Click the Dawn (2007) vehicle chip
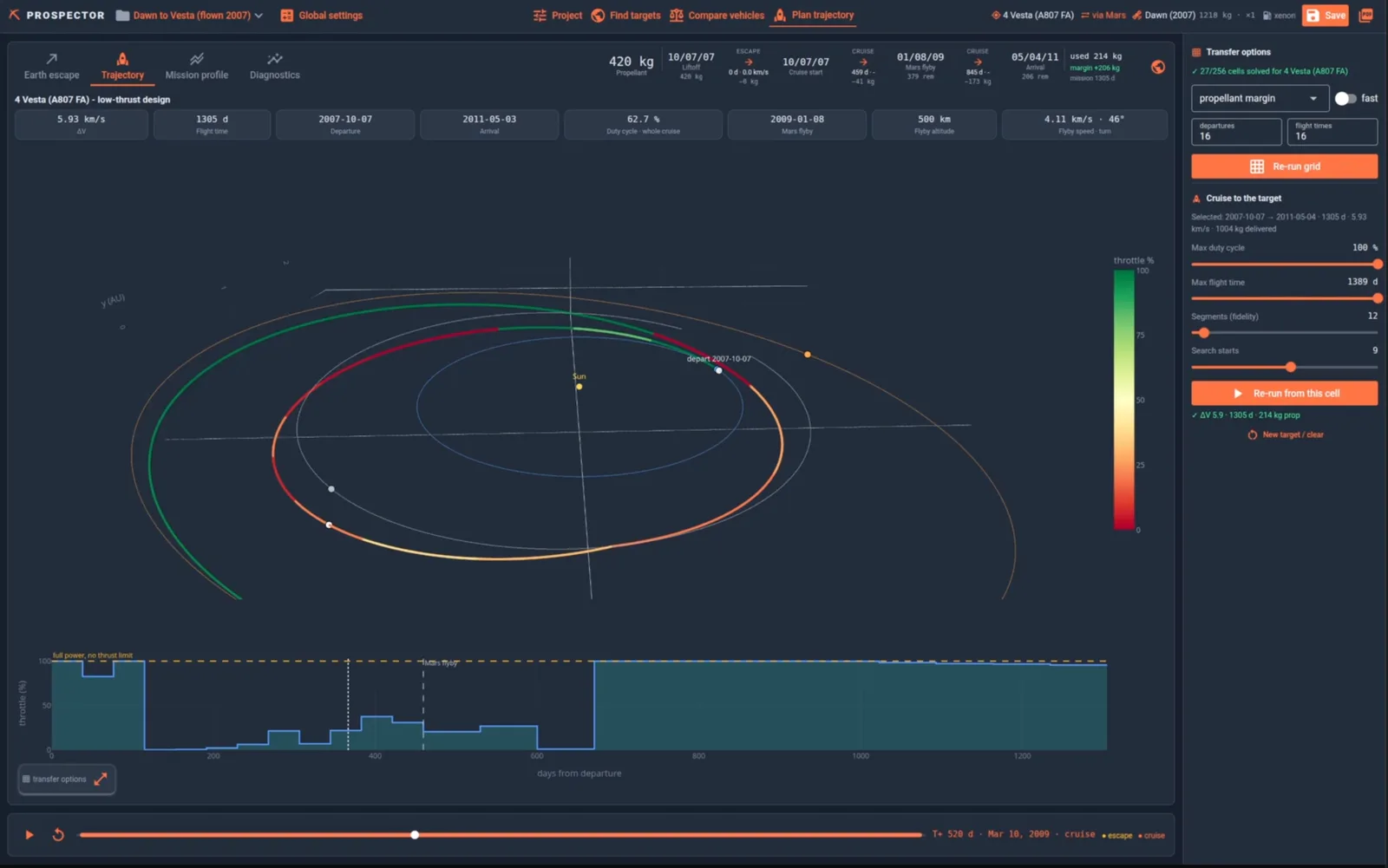The height and width of the screenshot is (868, 1388). (x=1163, y=16)
